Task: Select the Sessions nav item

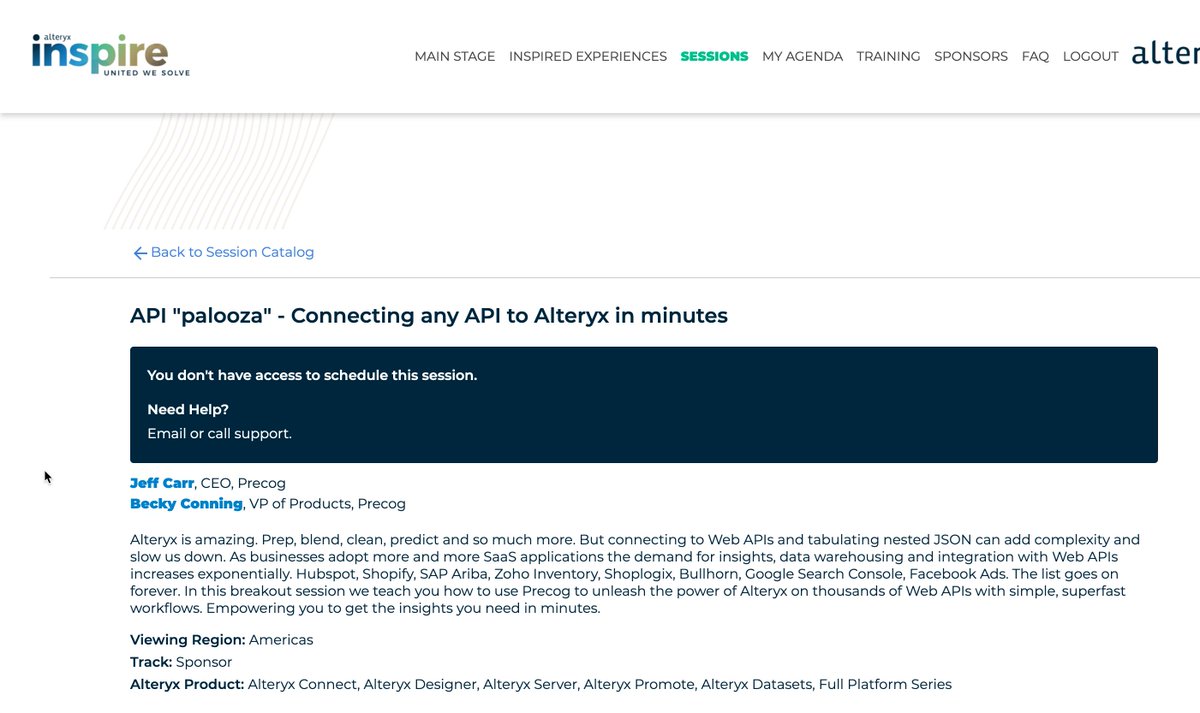Action: pos(714,56)
